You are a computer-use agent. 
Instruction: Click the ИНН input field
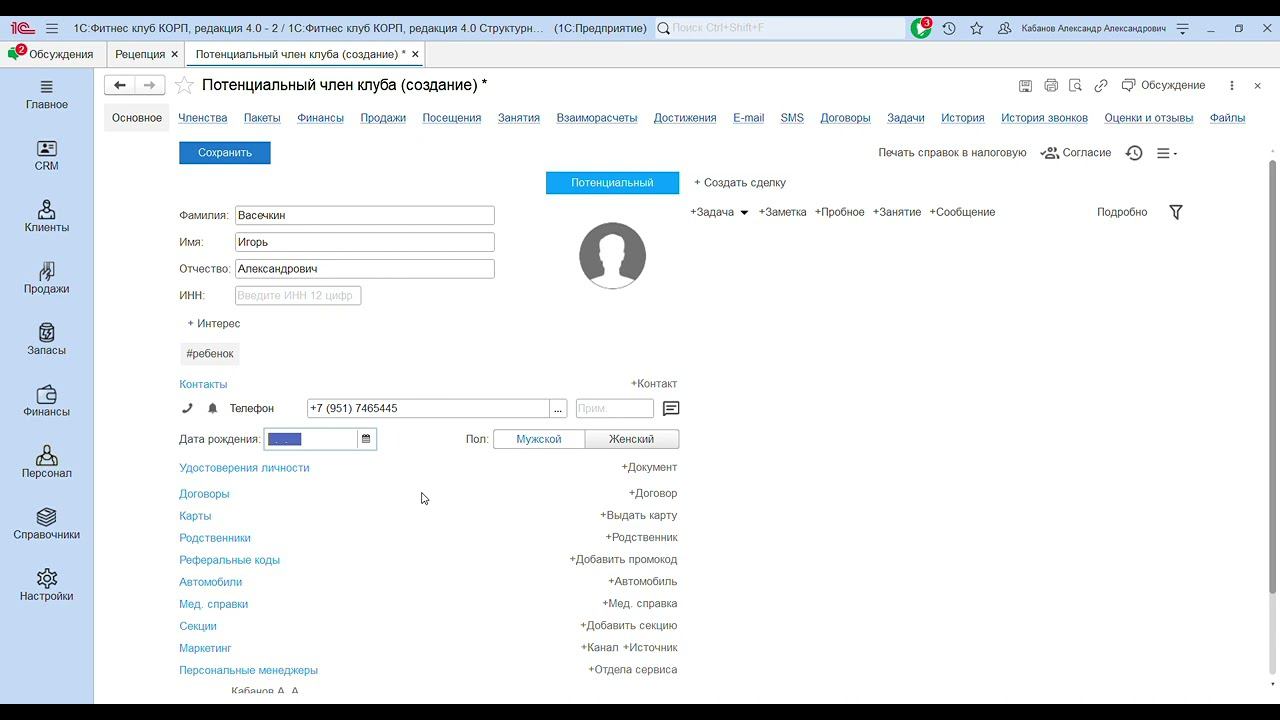298,296
